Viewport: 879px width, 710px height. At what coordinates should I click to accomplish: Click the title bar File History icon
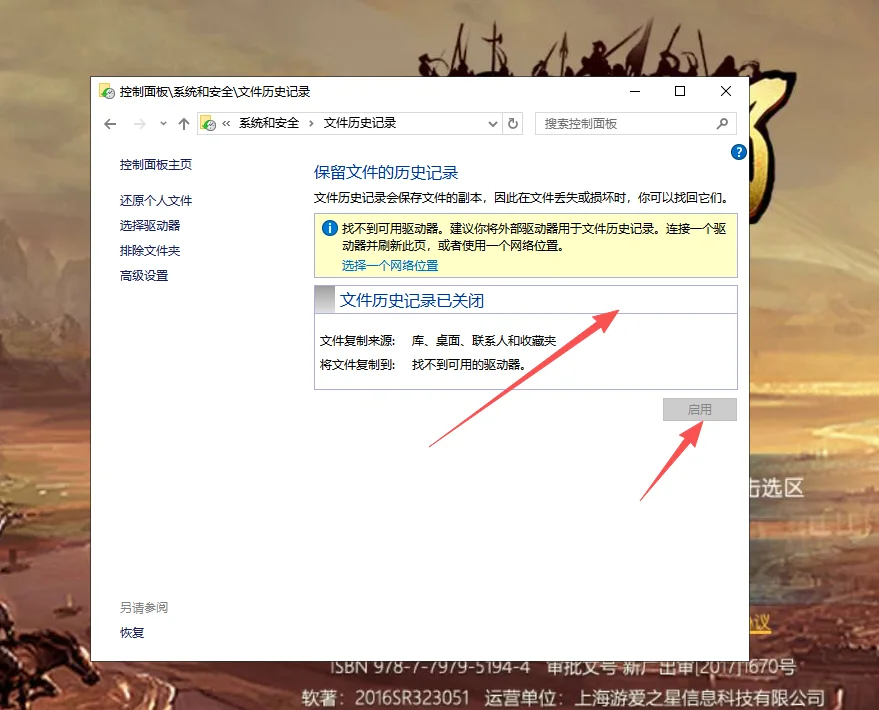point(107,91)
